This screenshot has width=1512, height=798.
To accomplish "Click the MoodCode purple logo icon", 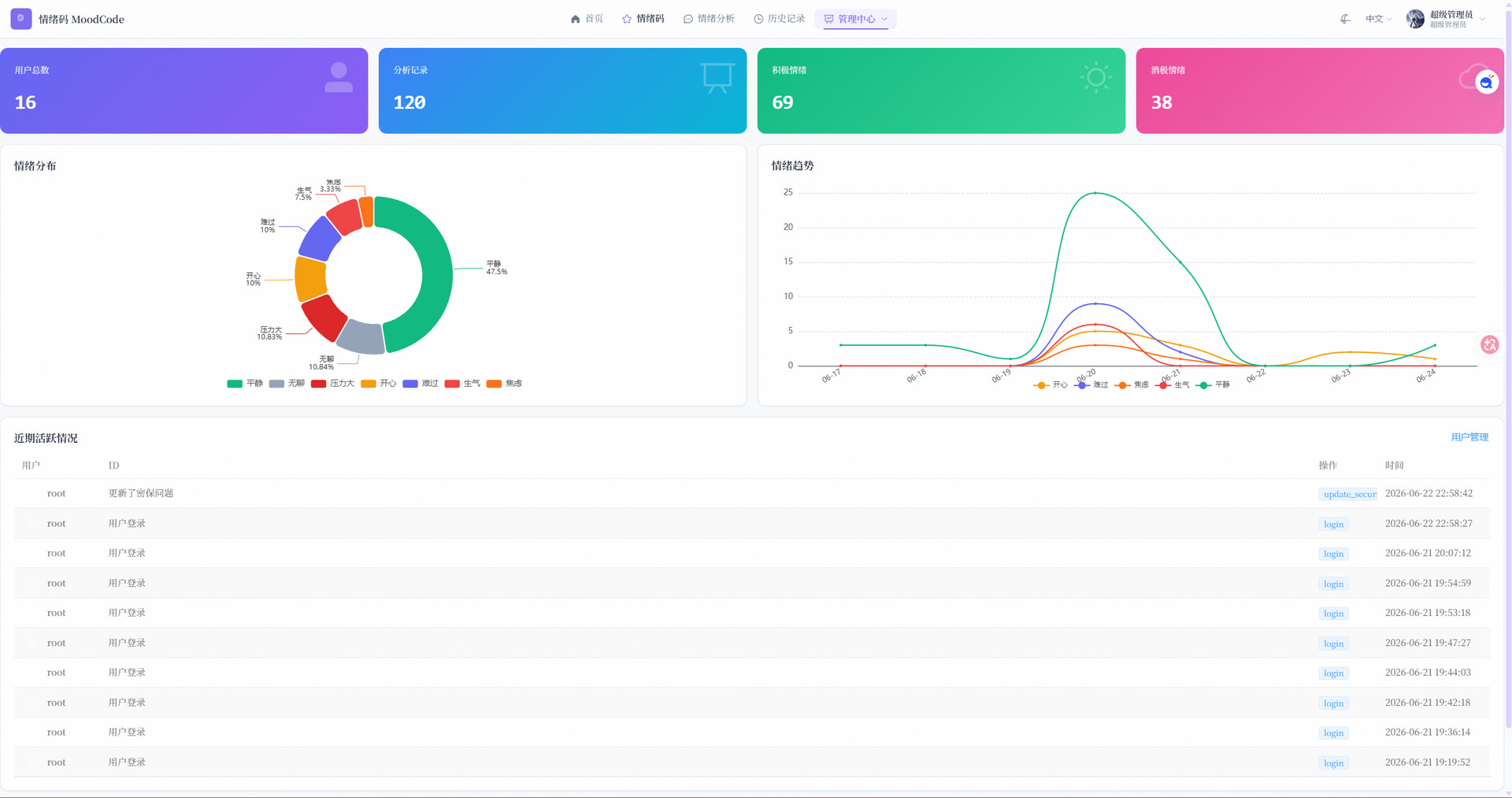I will click(21, 19).
